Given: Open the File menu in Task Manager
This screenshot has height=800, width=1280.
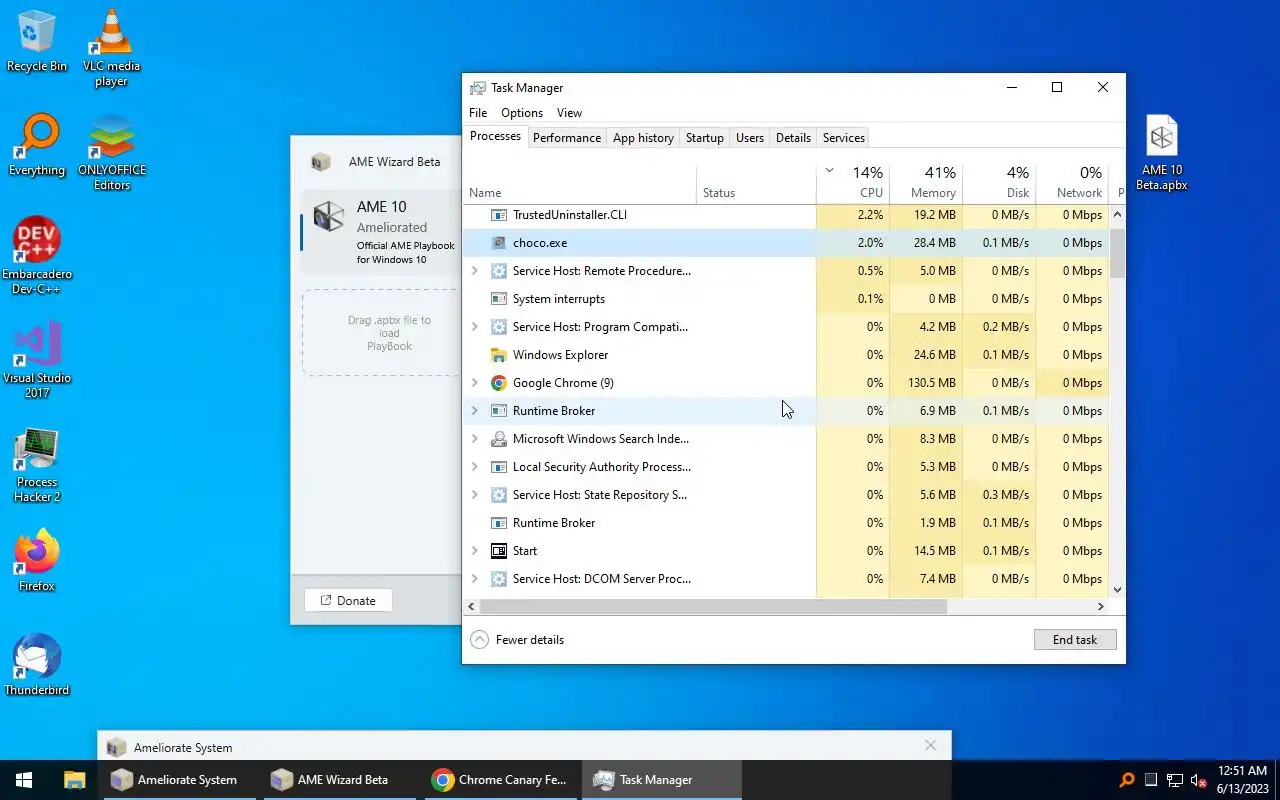Looking at the screenshot, I should point(478,113).
